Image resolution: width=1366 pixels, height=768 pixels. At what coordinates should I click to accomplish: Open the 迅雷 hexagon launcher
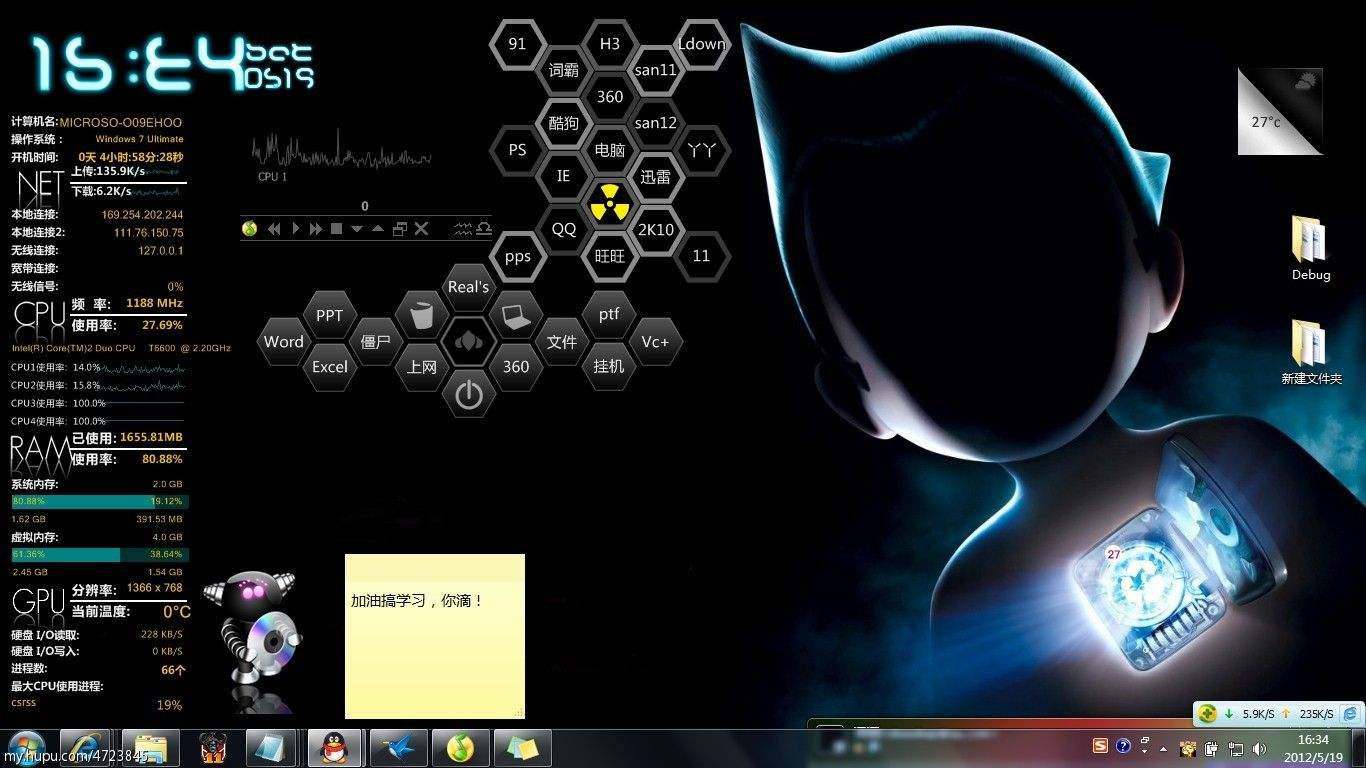pyautogui.click(x=655, y=176)
